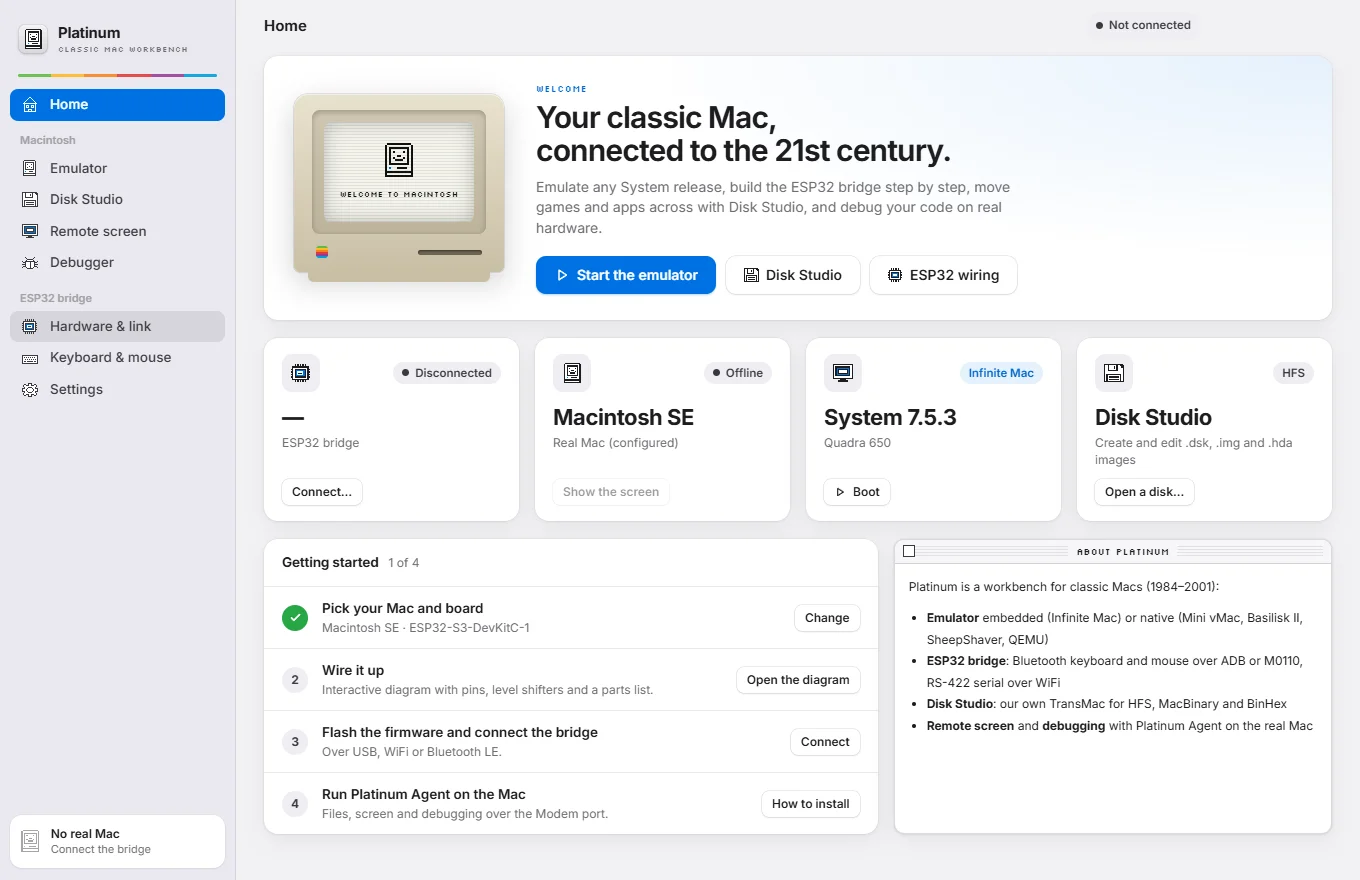Click the close box of the About Platinum window
1360x880 pixels.
point(909,551)
